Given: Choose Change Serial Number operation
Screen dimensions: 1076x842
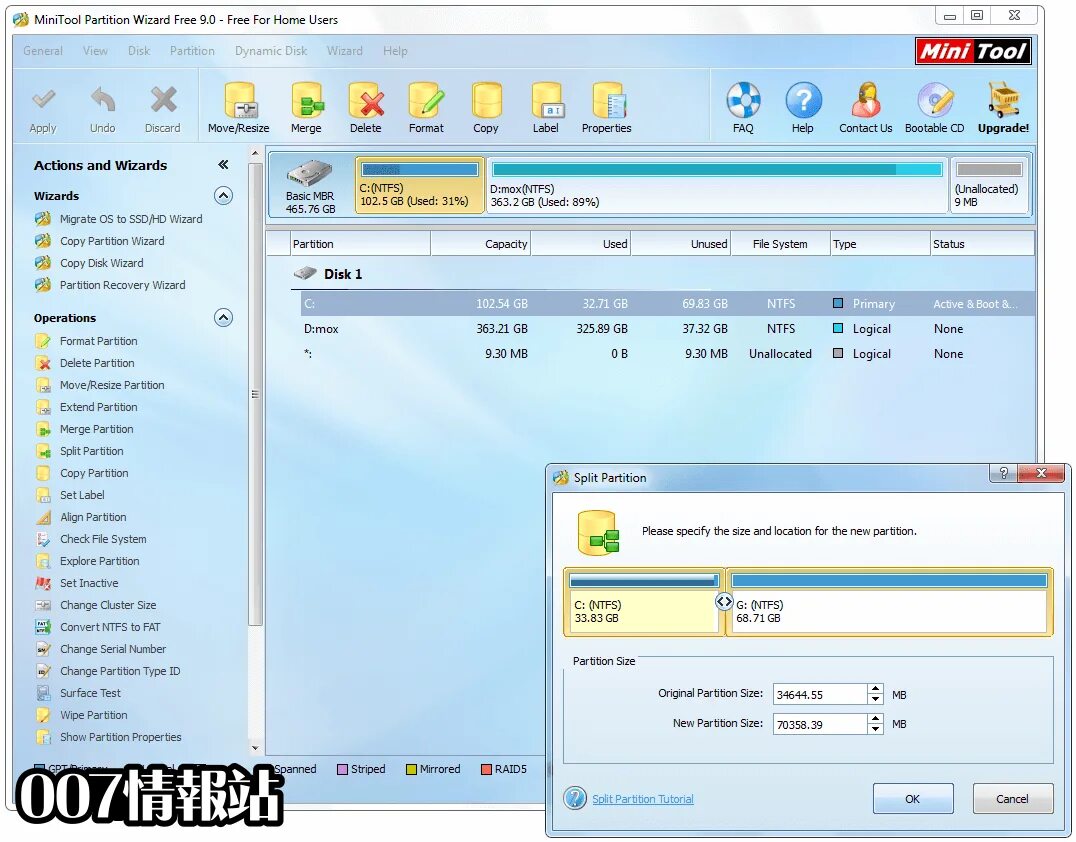Looking at the screenshot, I should click(x=113, y=648).
